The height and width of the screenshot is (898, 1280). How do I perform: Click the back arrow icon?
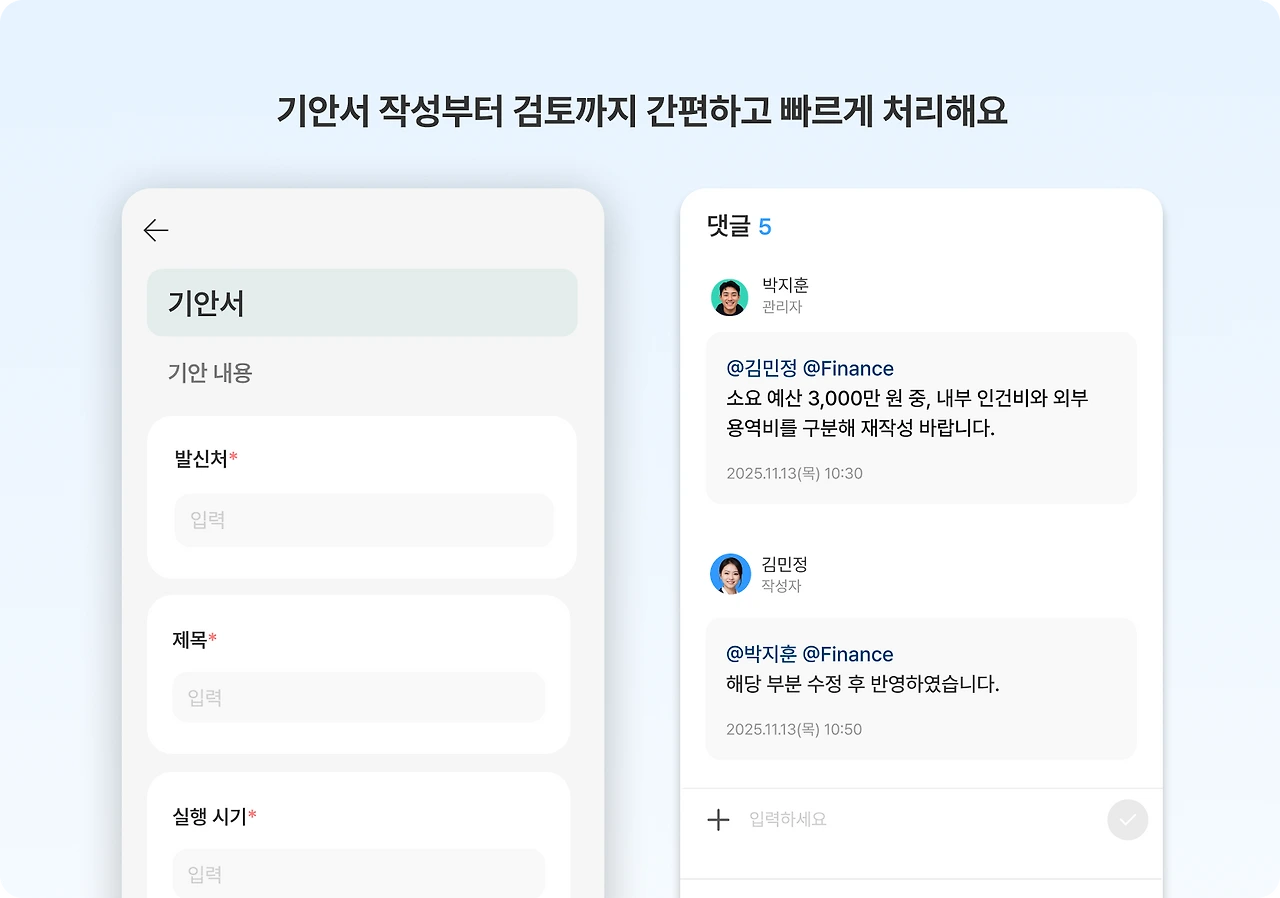[156, 231]
